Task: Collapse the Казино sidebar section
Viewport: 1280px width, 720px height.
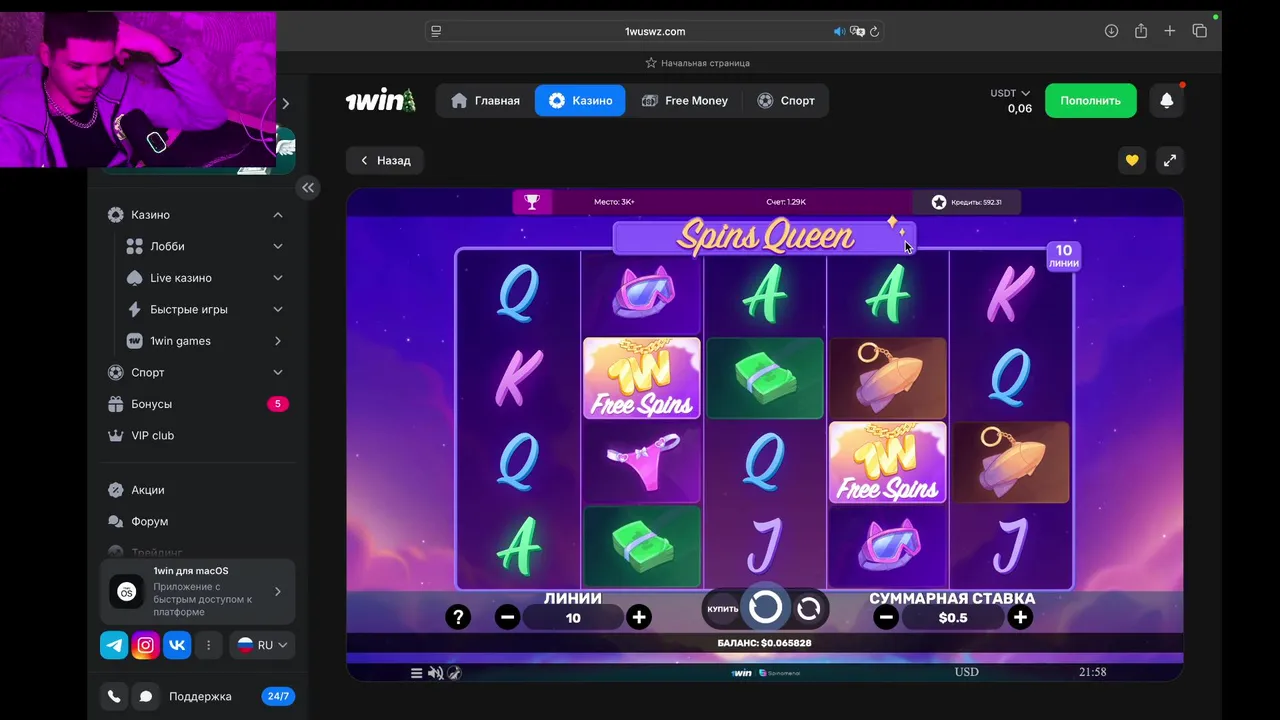Action: 278,215
